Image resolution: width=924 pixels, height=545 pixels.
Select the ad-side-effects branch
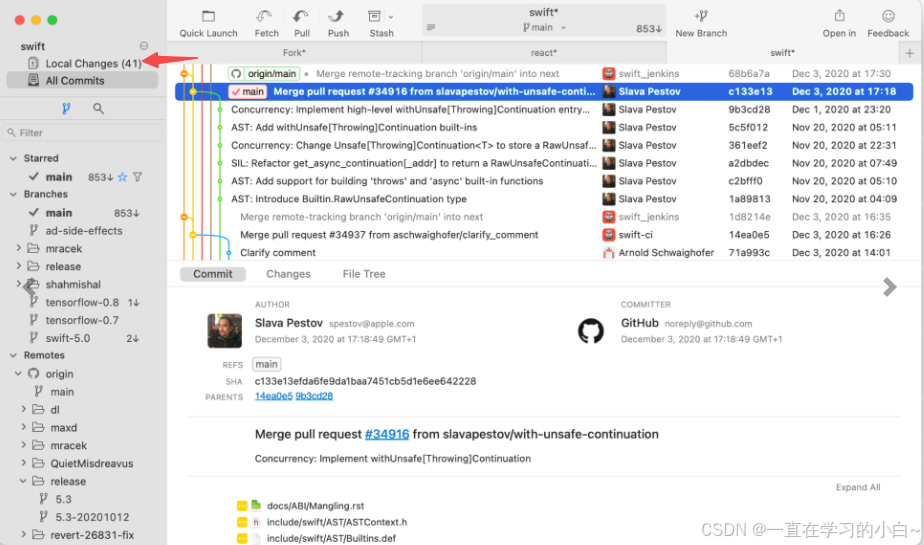(x=84, y=230)
